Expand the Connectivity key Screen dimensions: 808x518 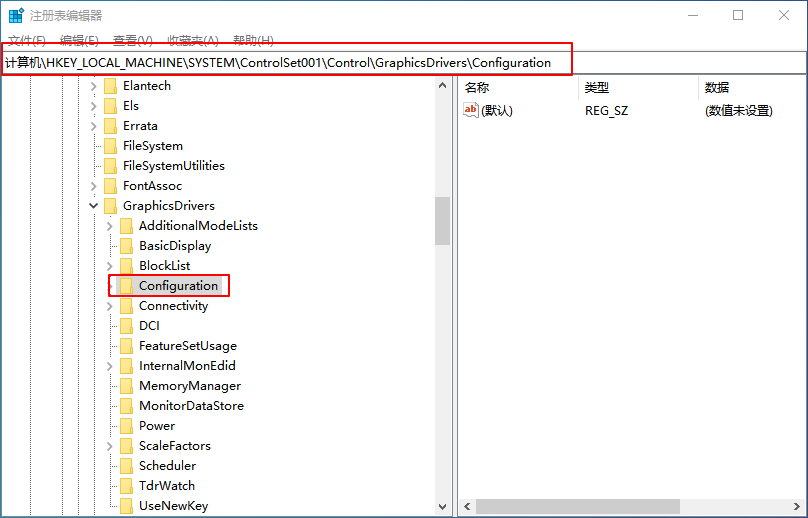110,306
